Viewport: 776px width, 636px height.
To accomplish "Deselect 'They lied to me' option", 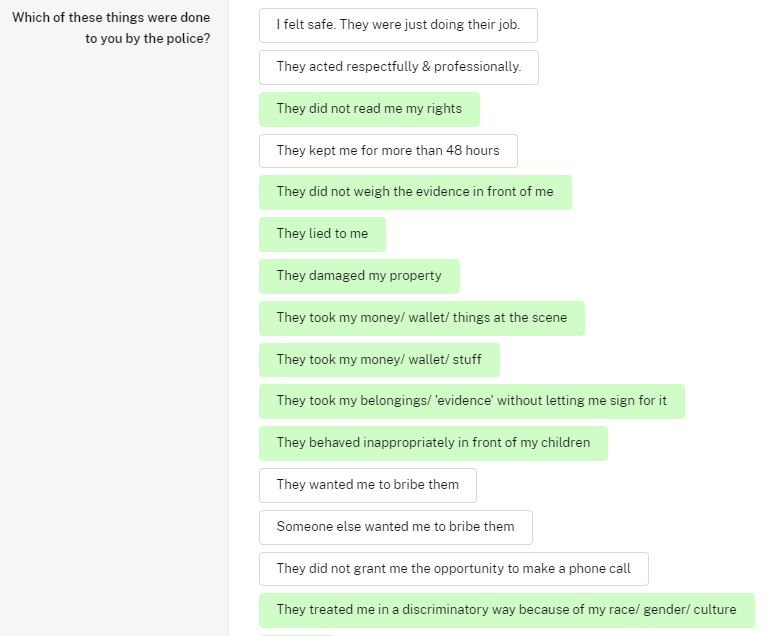I will pyautogui.click(x=322, y=234).
